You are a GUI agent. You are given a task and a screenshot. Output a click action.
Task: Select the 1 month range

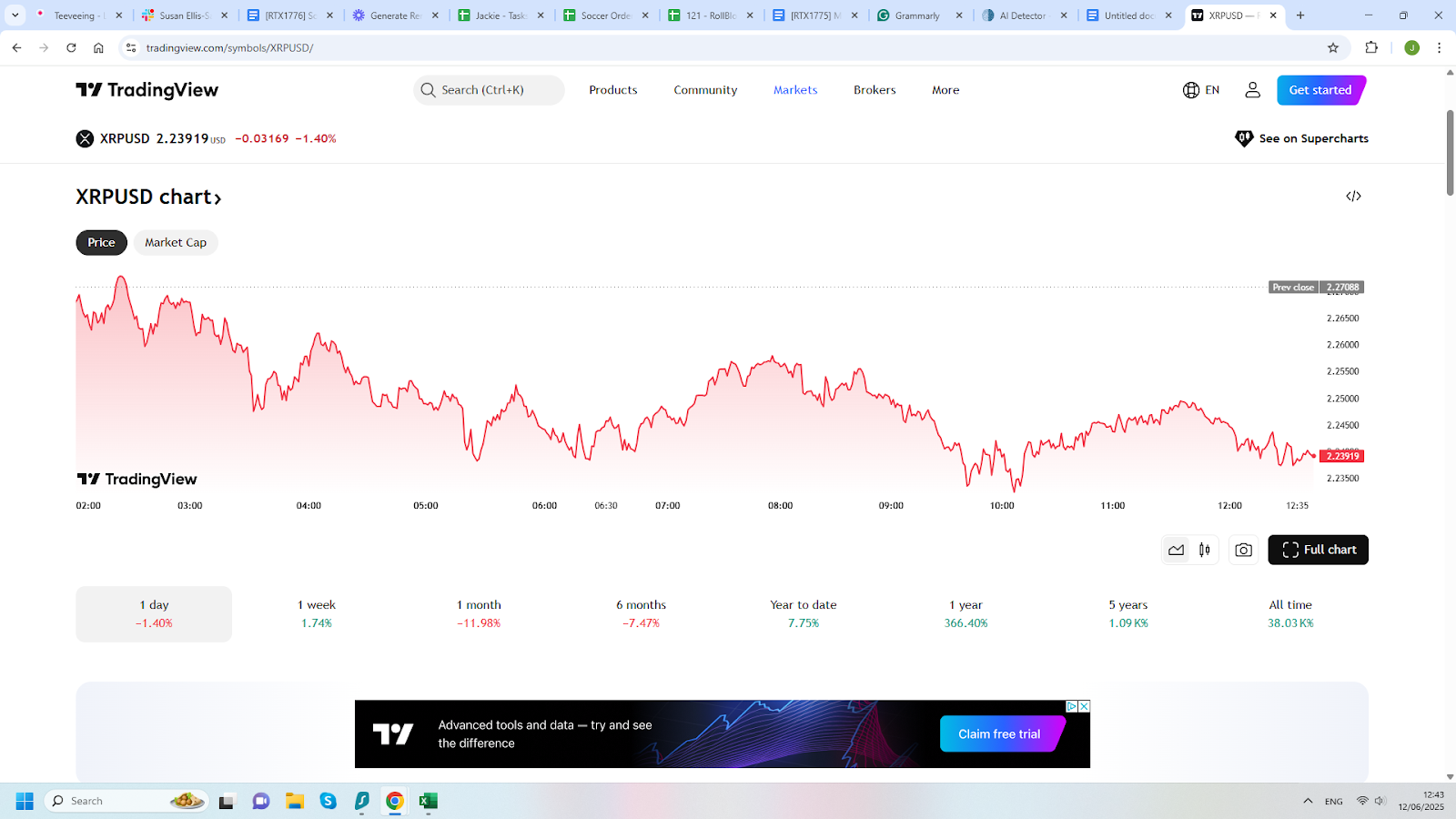coord(479,614)
